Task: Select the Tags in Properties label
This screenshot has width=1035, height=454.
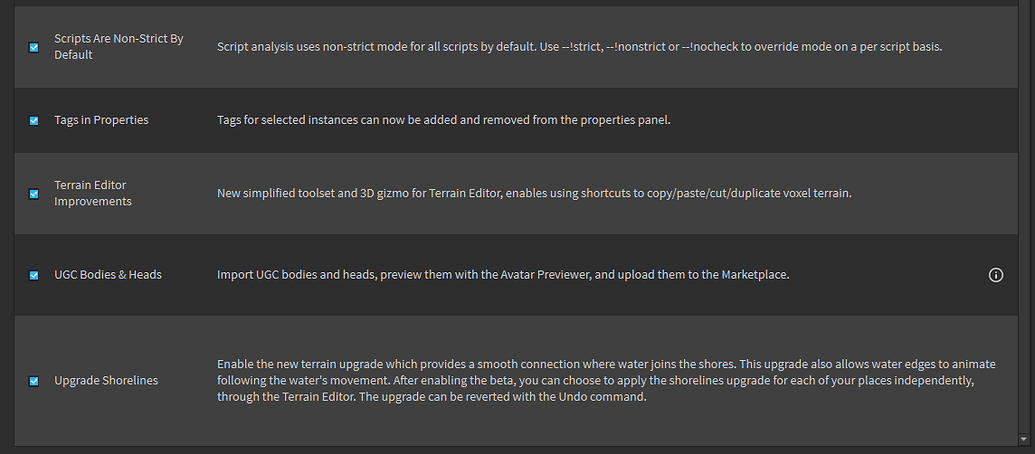Action: pyautogui.click(x=101, y=120)
